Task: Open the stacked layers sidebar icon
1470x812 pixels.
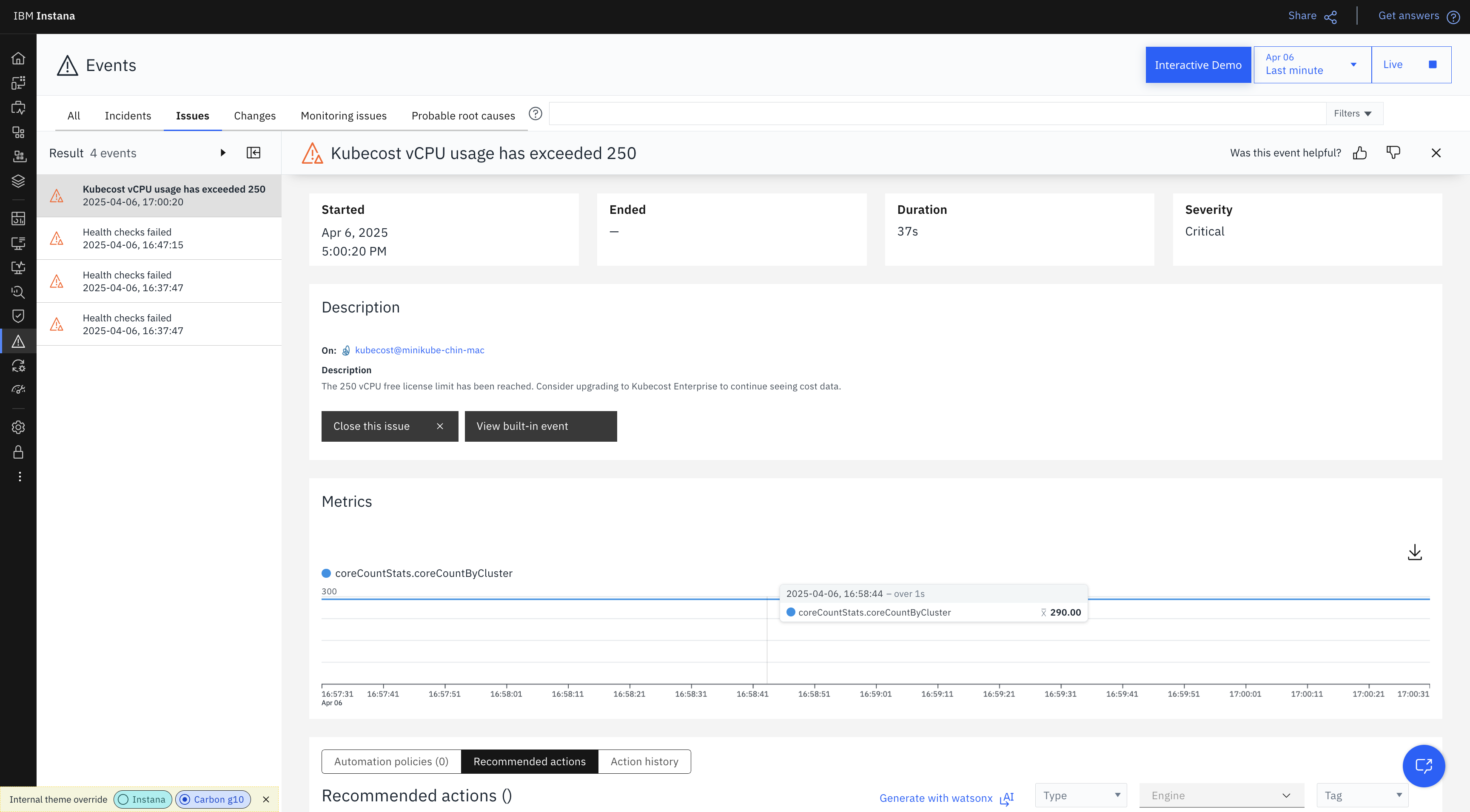Action: [x=18, y=181]
